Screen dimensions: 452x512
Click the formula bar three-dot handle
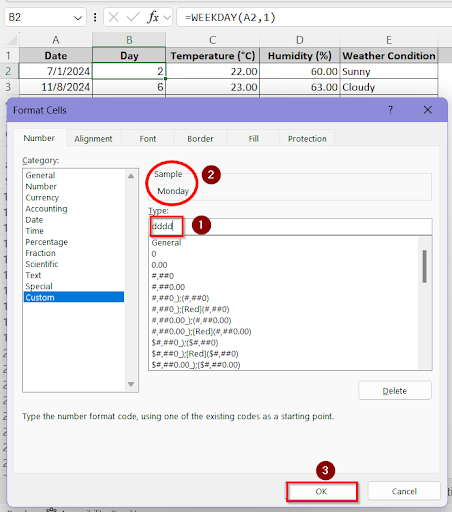coord(95,17)
